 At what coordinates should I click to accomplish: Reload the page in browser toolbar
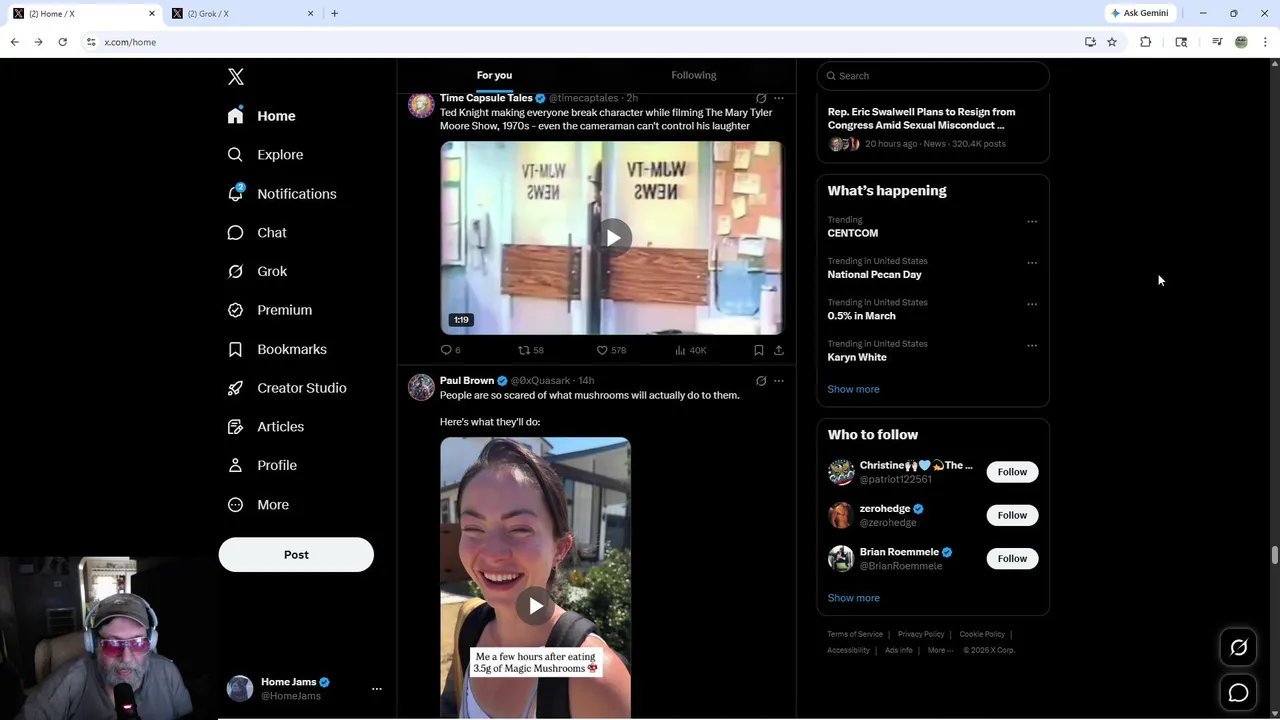[x=62, y=42]
